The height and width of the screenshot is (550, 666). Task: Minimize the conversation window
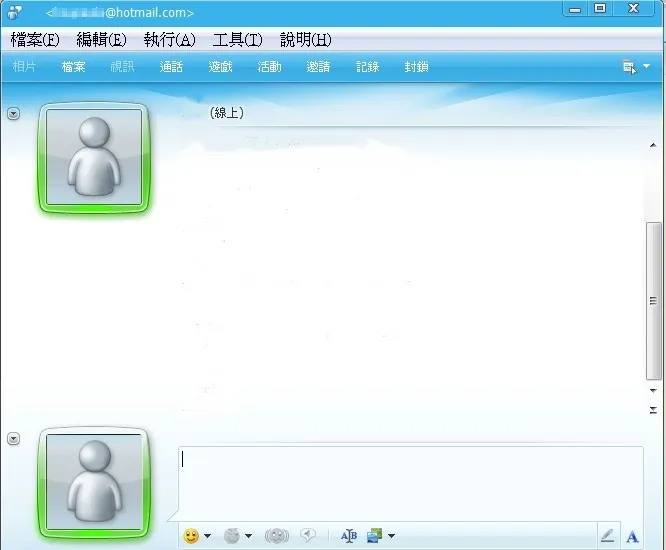(x=575, y=9)
